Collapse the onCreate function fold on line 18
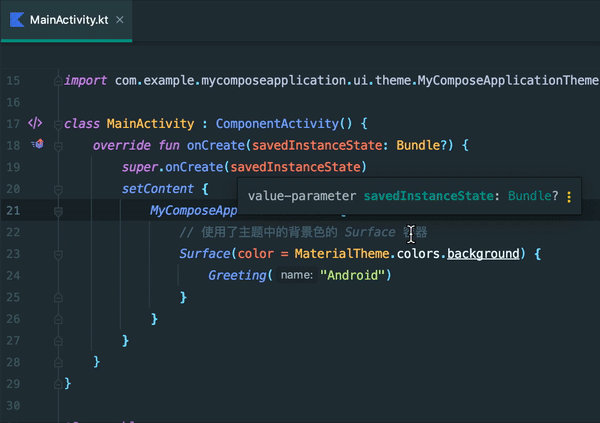Screen dimensions: 600x423 [x=58, y=146]
